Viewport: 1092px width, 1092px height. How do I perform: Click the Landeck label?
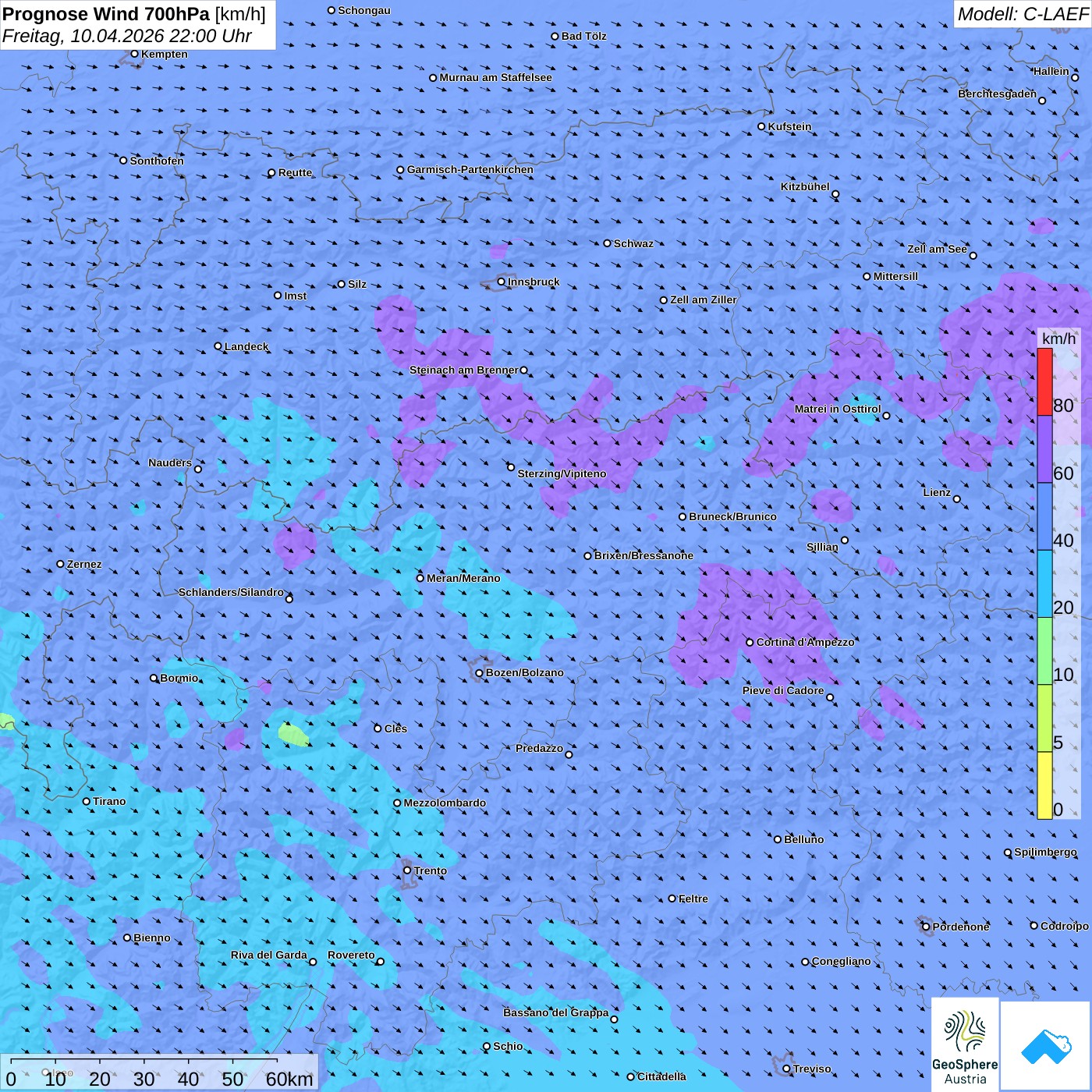(246, 346)
